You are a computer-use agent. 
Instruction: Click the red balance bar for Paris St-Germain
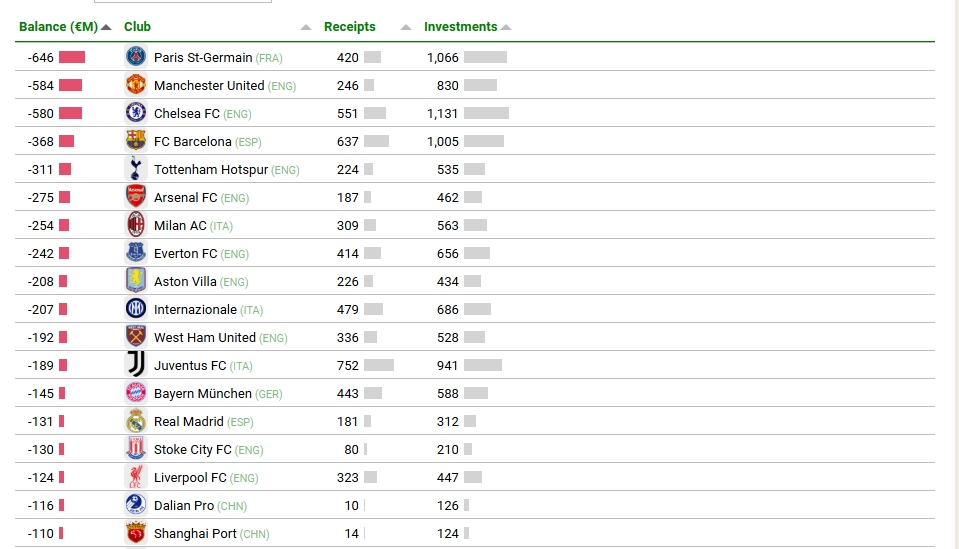[72, 57]
